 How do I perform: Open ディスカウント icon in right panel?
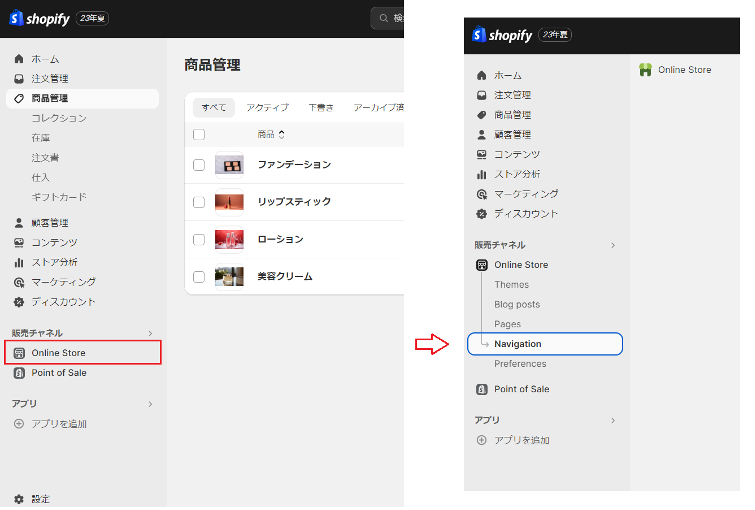[482, 213]
